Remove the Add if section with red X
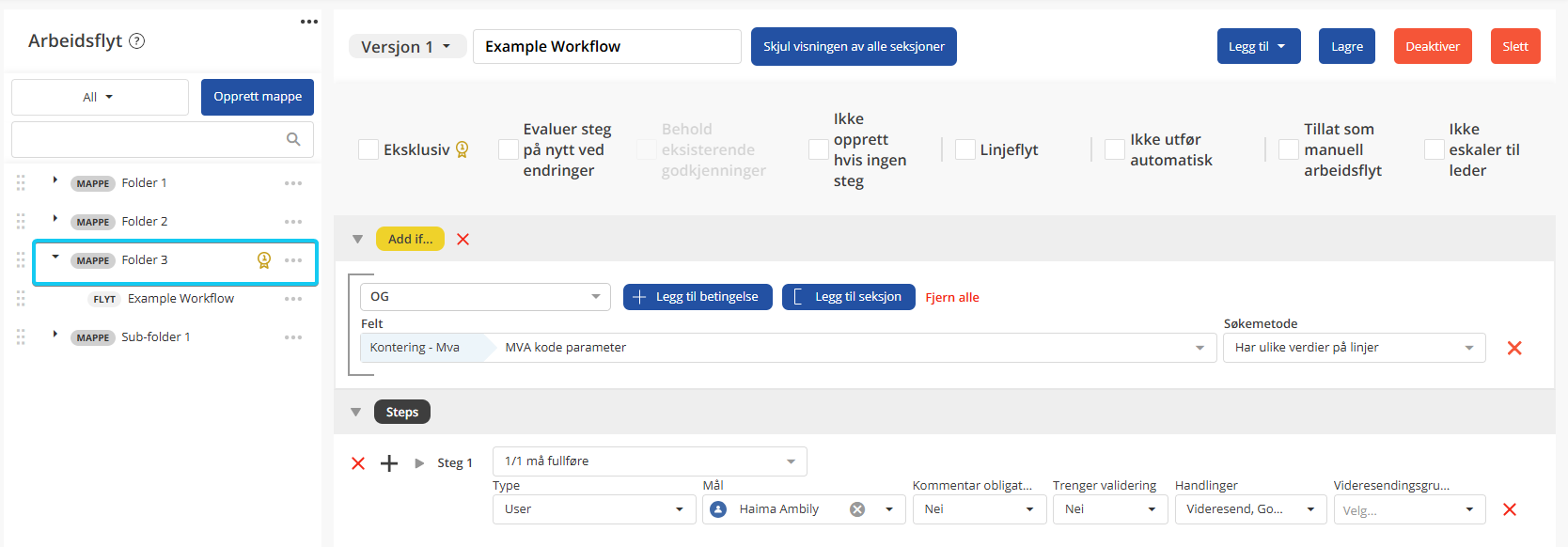This screenshot has width=1568, height=547. pos(463,240)
